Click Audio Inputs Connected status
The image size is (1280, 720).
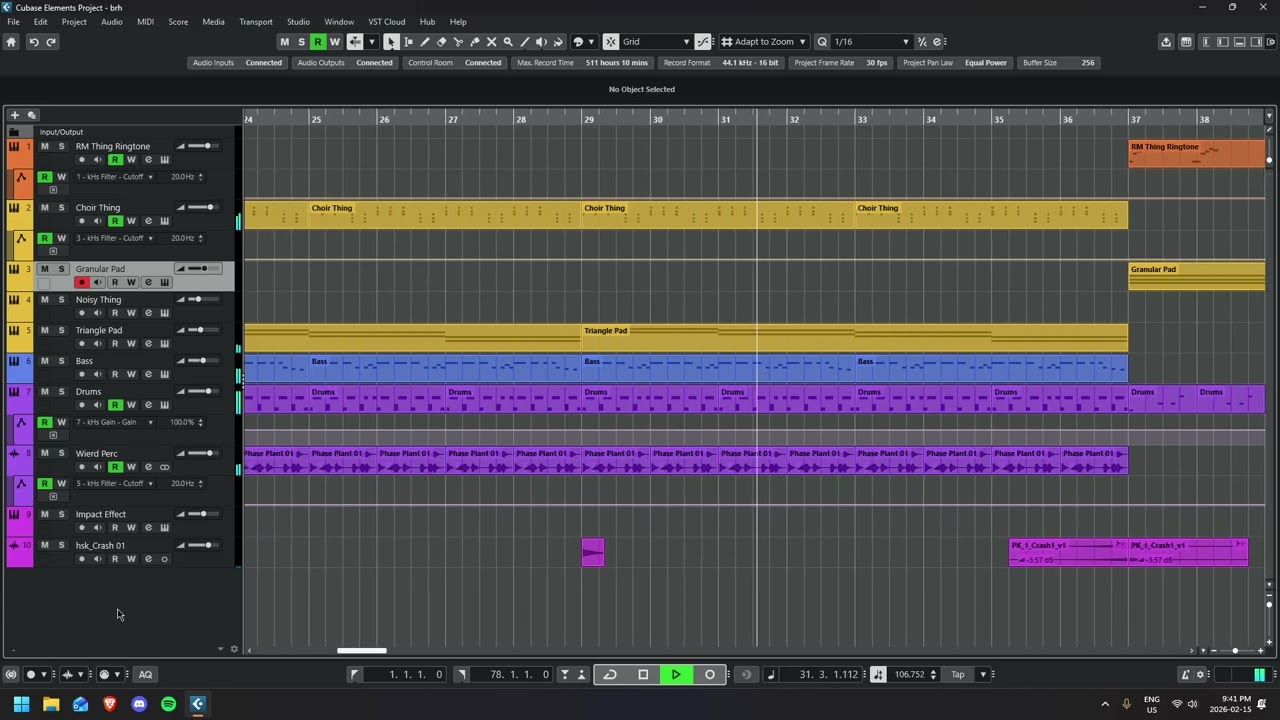click(238, 63)
